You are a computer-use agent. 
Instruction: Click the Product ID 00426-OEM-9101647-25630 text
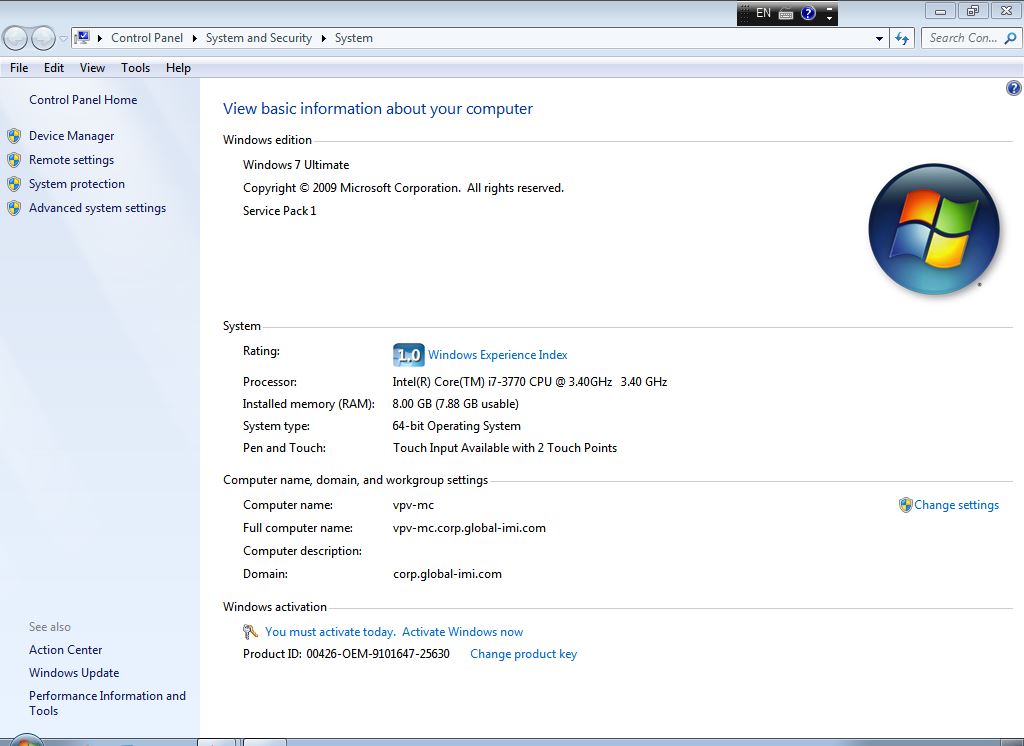point(346,654)
